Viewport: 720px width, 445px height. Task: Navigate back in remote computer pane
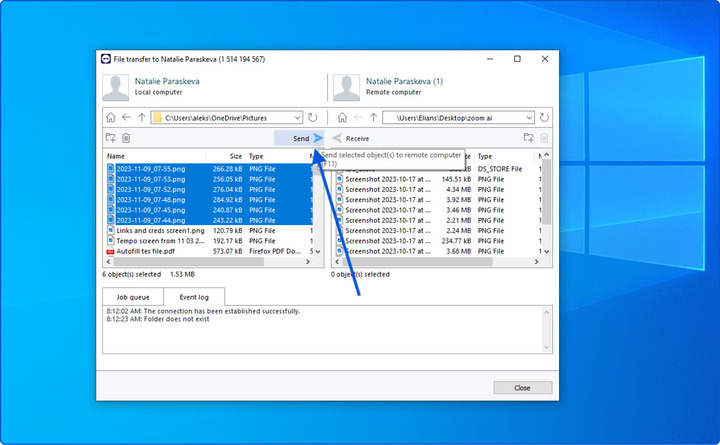coord(358,118)
